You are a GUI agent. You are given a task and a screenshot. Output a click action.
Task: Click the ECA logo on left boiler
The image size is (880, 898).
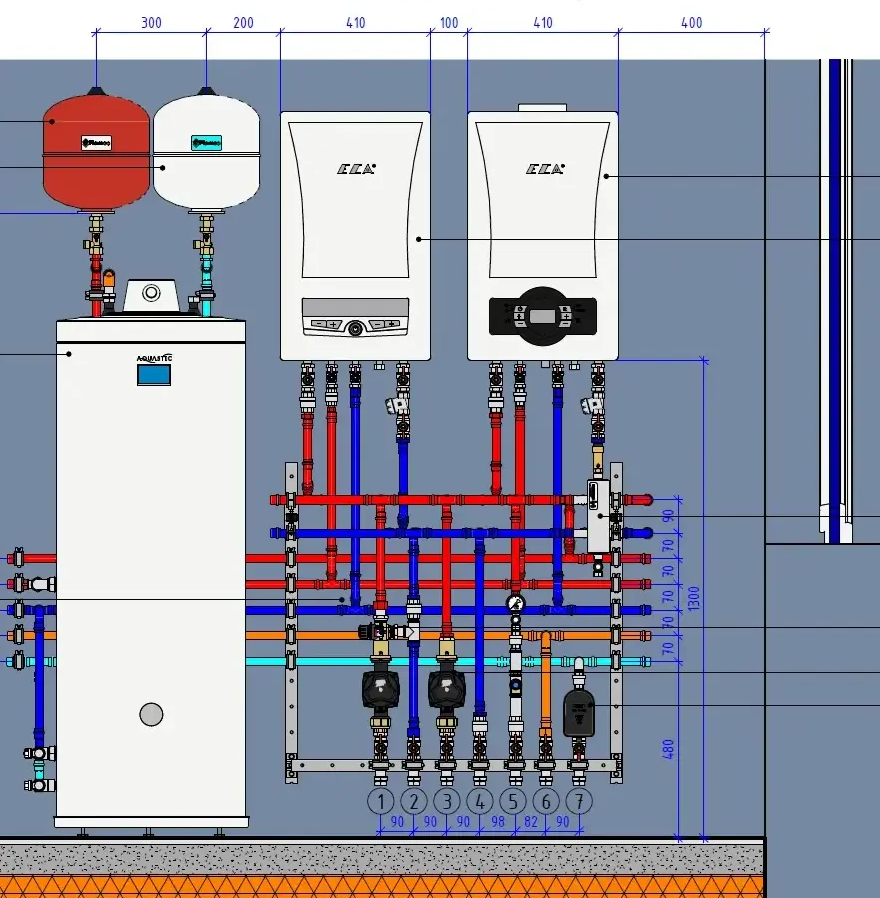tap(355, 169)
